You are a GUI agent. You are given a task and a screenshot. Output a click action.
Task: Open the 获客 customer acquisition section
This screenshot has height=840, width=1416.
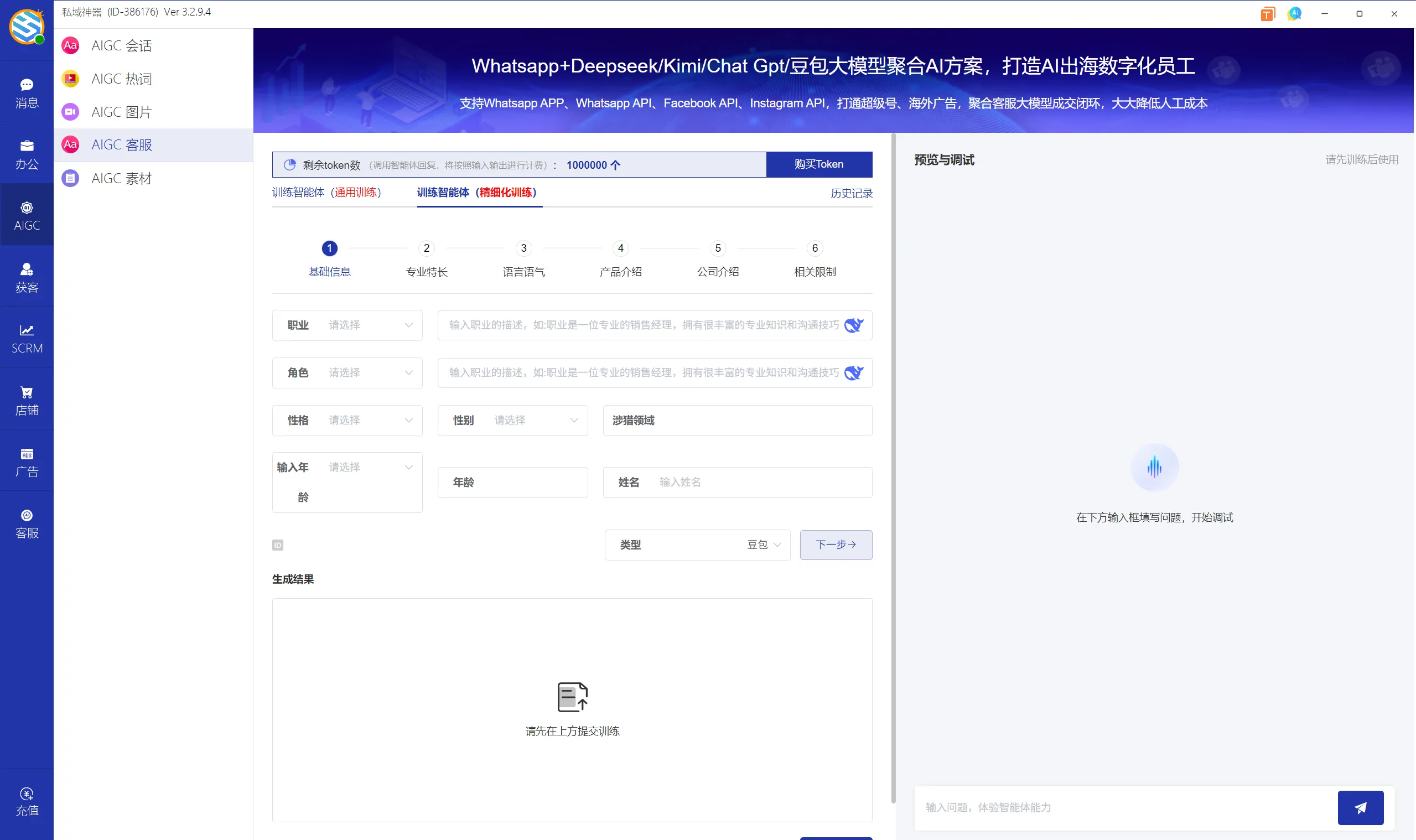pos(27,277)
